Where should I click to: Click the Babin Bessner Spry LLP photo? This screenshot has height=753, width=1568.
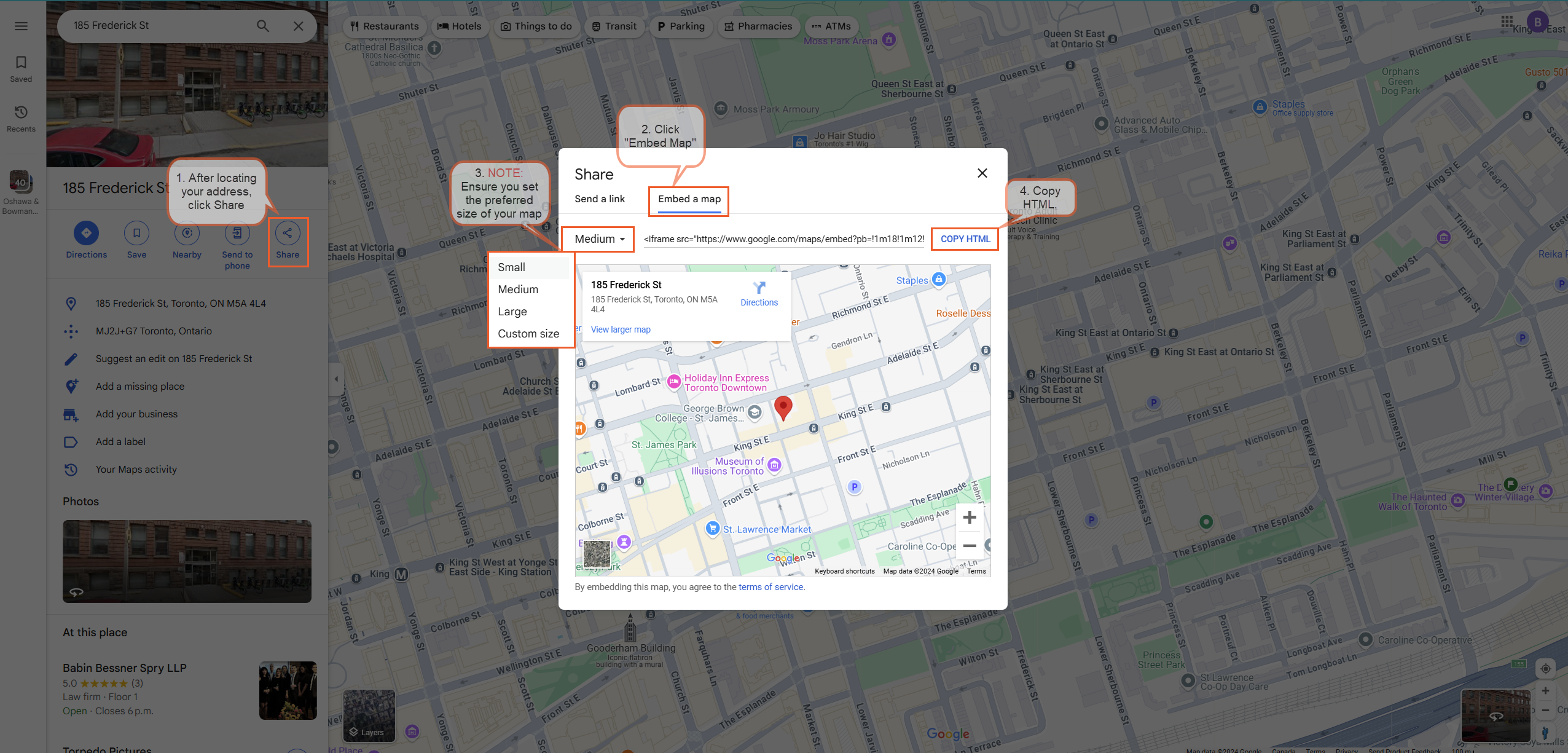[x=288, y=690]
